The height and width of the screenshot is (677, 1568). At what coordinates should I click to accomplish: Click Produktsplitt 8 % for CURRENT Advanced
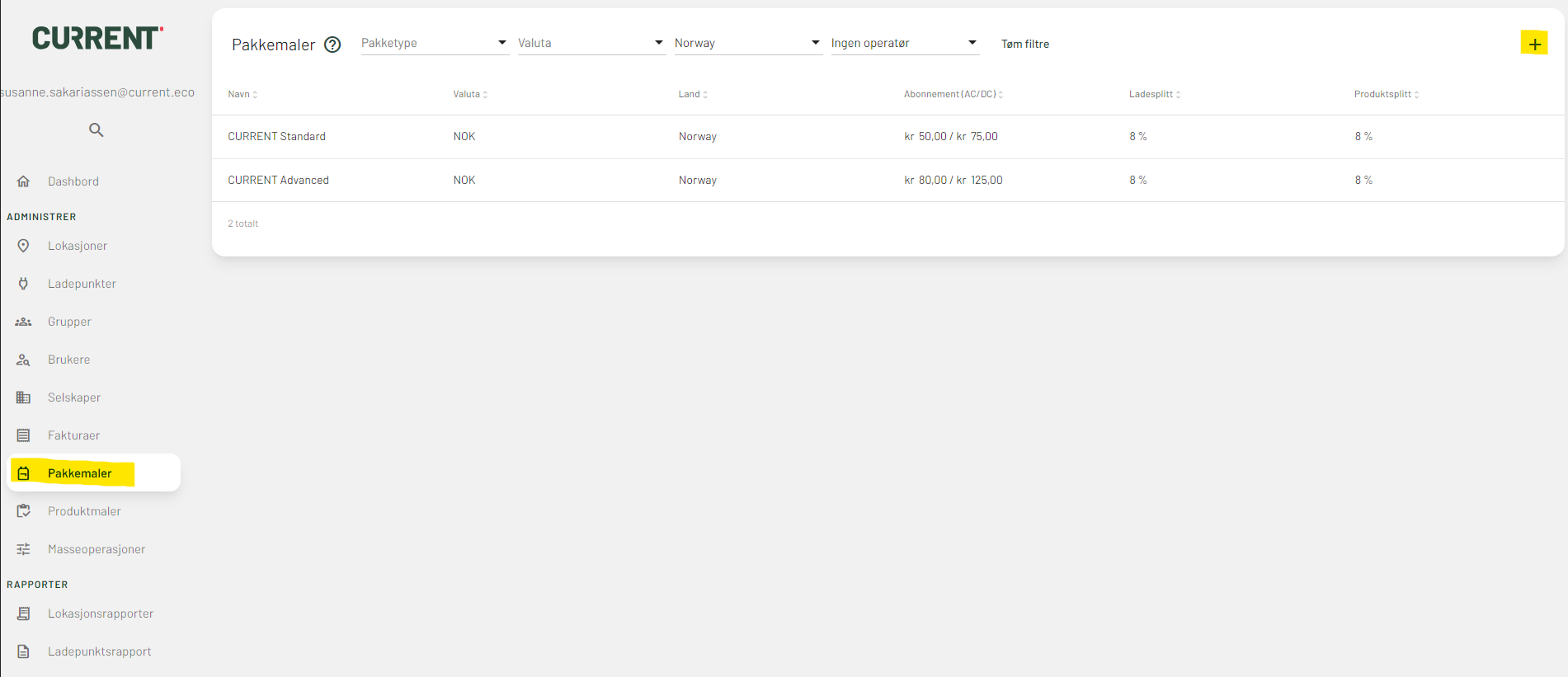1363,180
